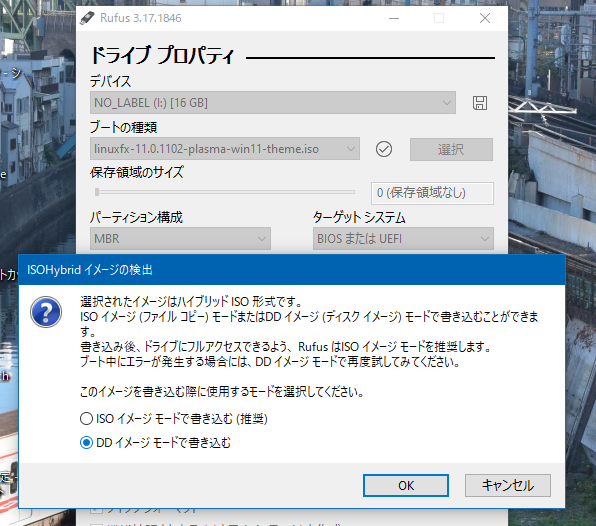
Task: Click the デバイス label
Action: click(x=111, y=81)
